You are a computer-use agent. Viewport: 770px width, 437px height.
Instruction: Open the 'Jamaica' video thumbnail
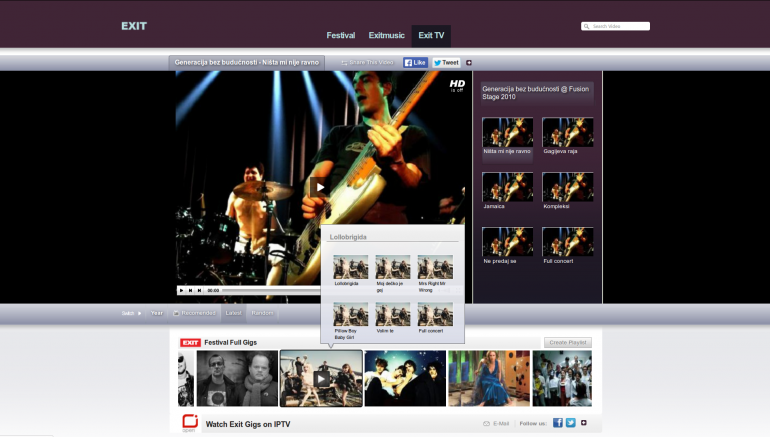507,187
